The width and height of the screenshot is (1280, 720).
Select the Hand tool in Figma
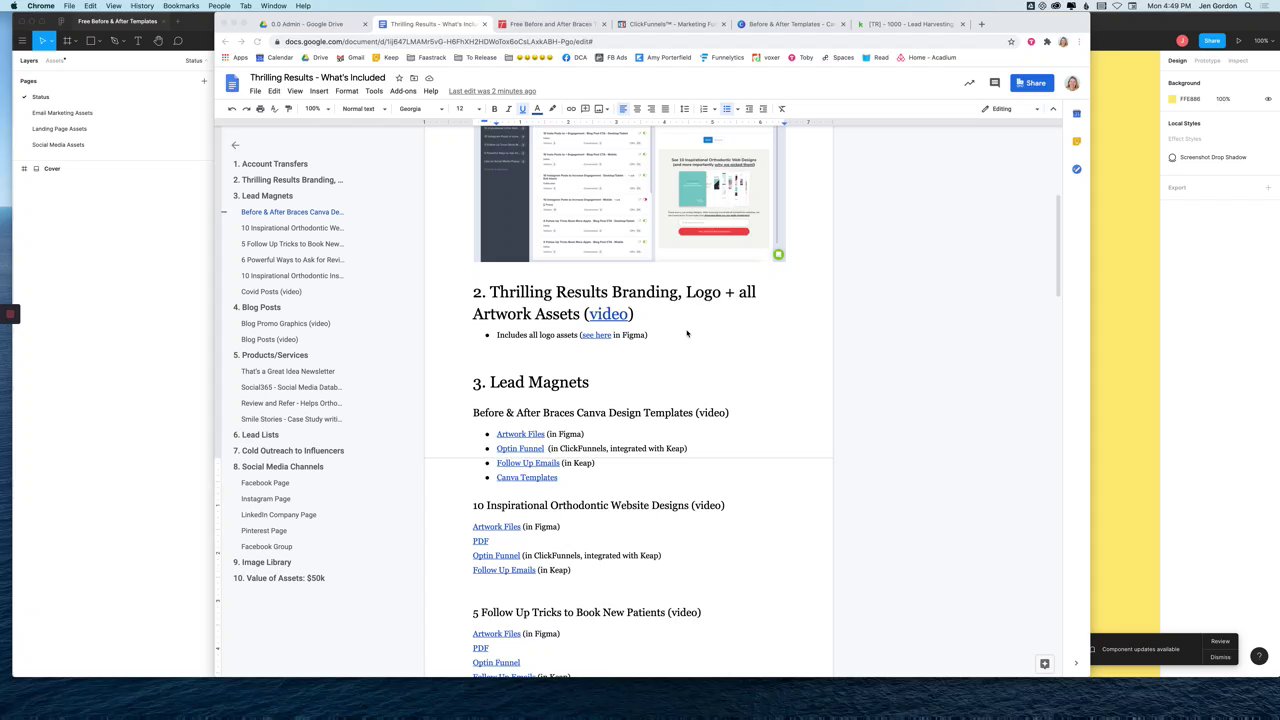pyautogui.click(x=158, y=41)
